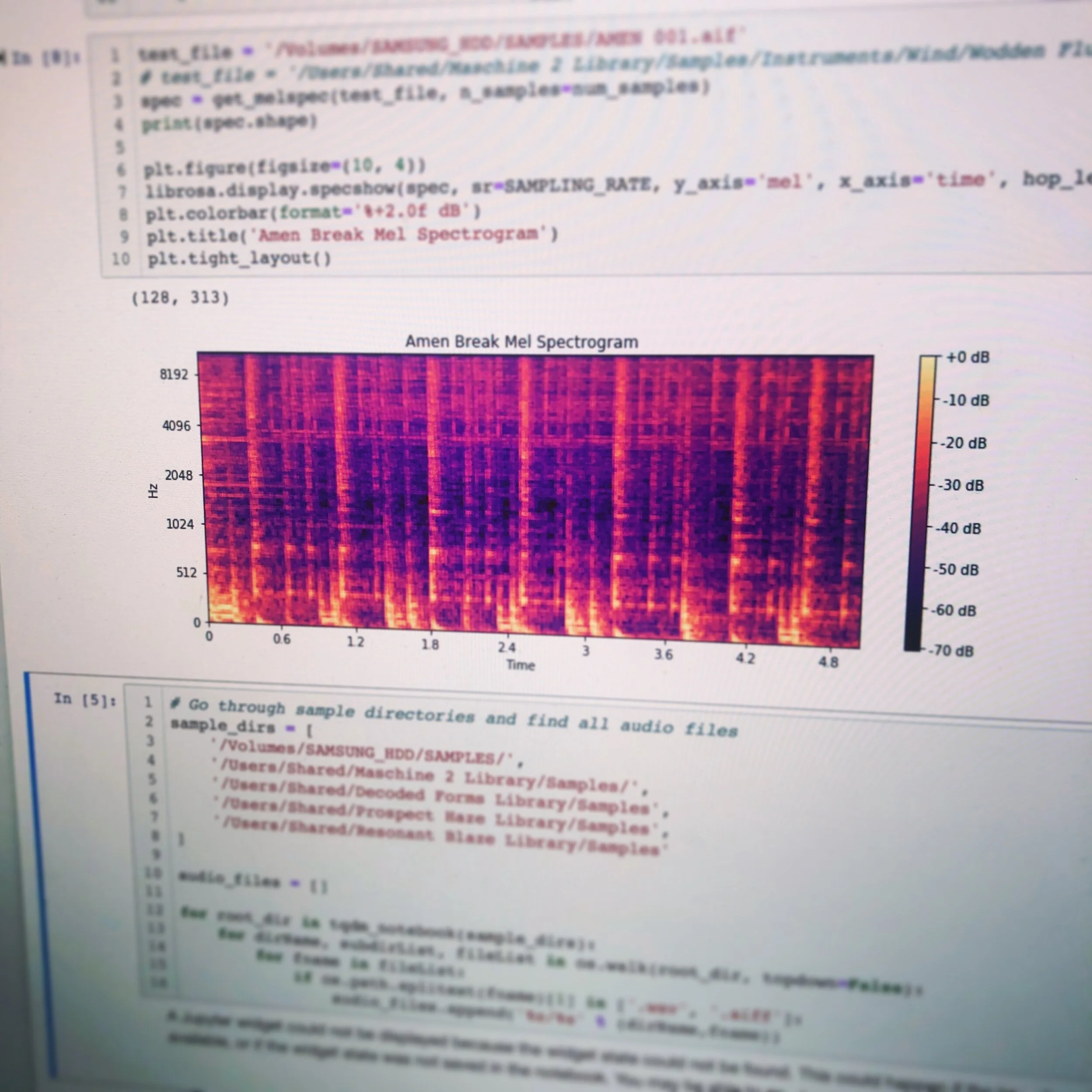
Task: Click the In [5] cell prompt label
Action: (x=85, y=700)
